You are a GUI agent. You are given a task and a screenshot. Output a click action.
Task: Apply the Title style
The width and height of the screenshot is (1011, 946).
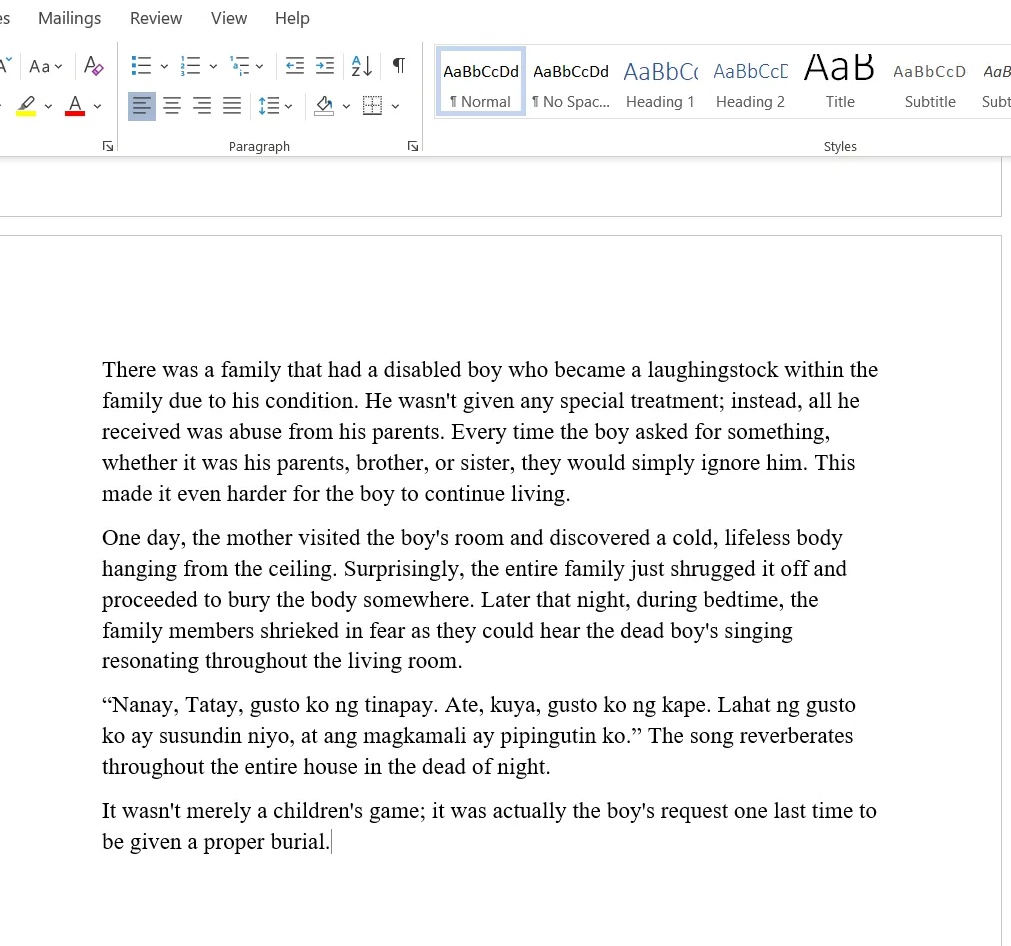coord(840,83)
